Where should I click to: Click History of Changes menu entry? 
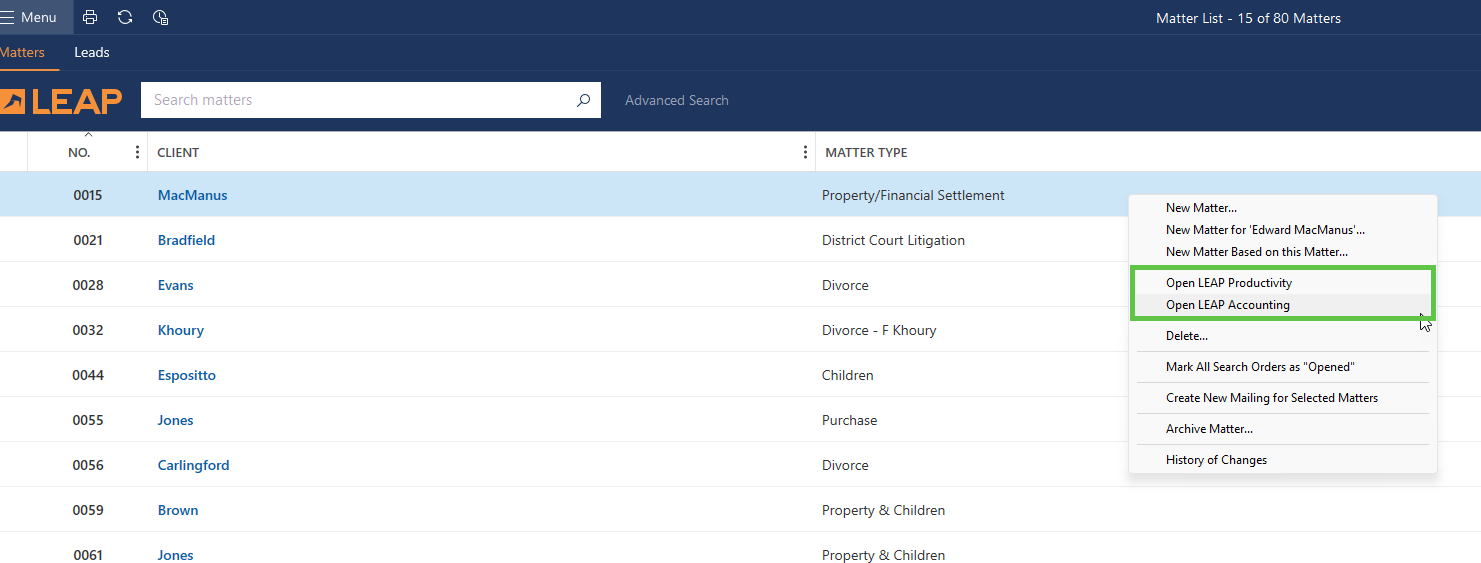[1216, 460]
